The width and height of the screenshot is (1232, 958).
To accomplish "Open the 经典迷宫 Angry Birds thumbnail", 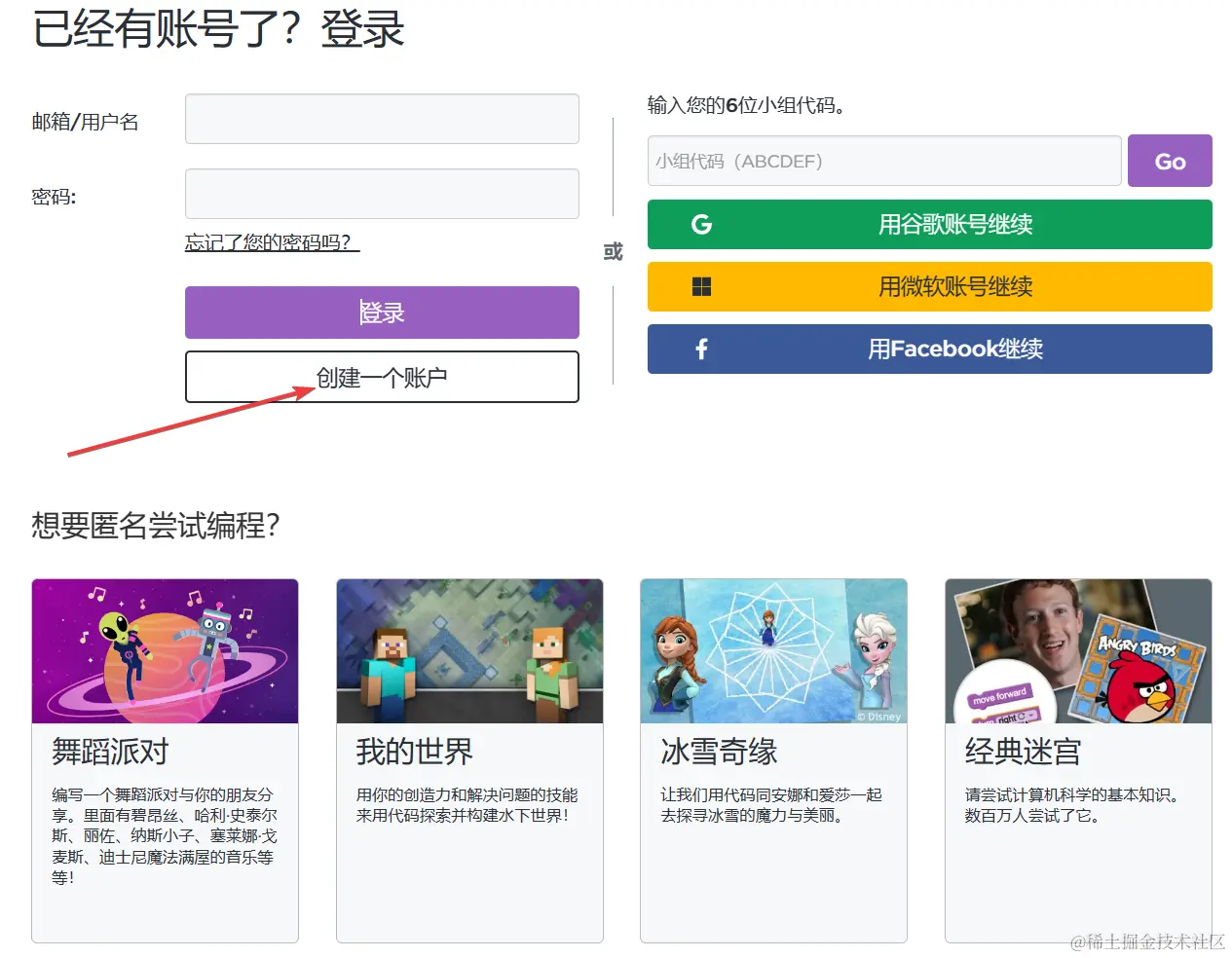I will pyautogui.click(x=1078, y=650).
